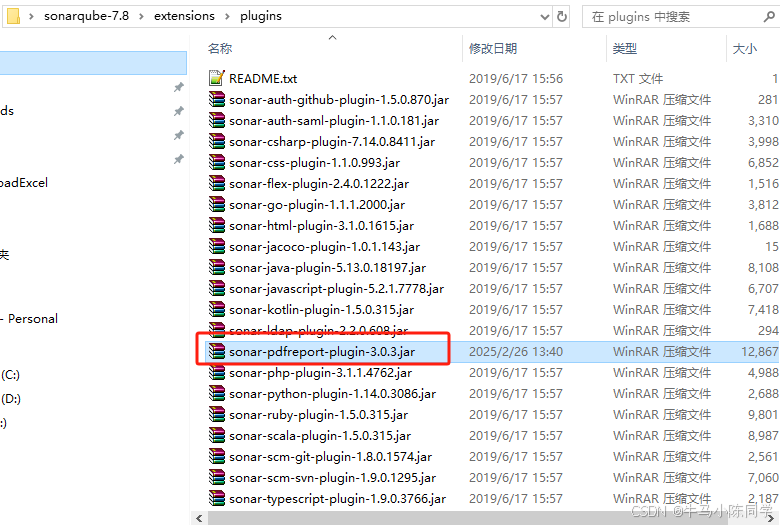This screenshot has width=780, height=525.
Task: Select the plugins breadcrumb segment
Action: 261,16
